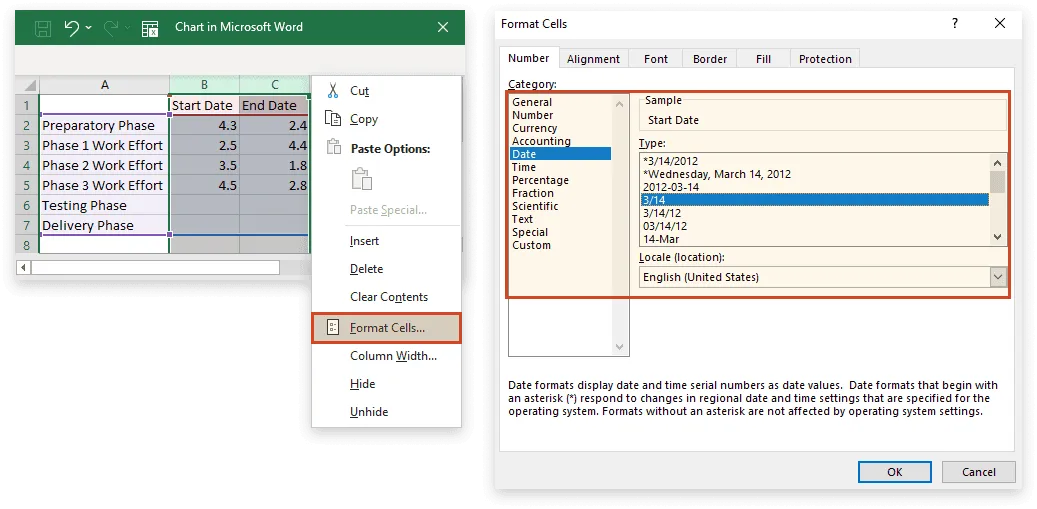This screenshot has height=509, width=1037.
Task: Select *Wednesday, March 14, 2012 date type
Action: (815, 174)
